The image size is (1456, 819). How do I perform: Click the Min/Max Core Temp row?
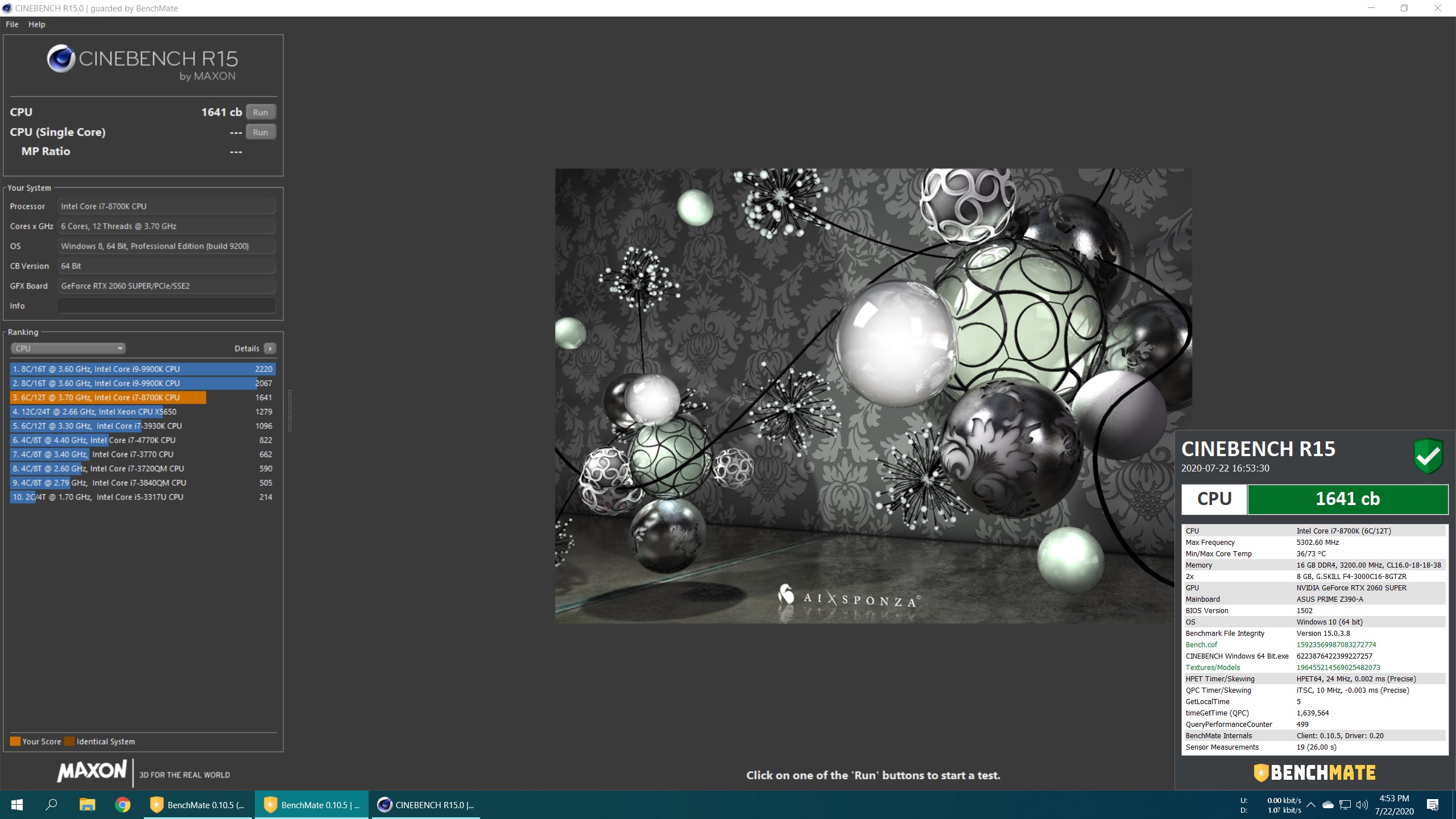pos(1314,553)
